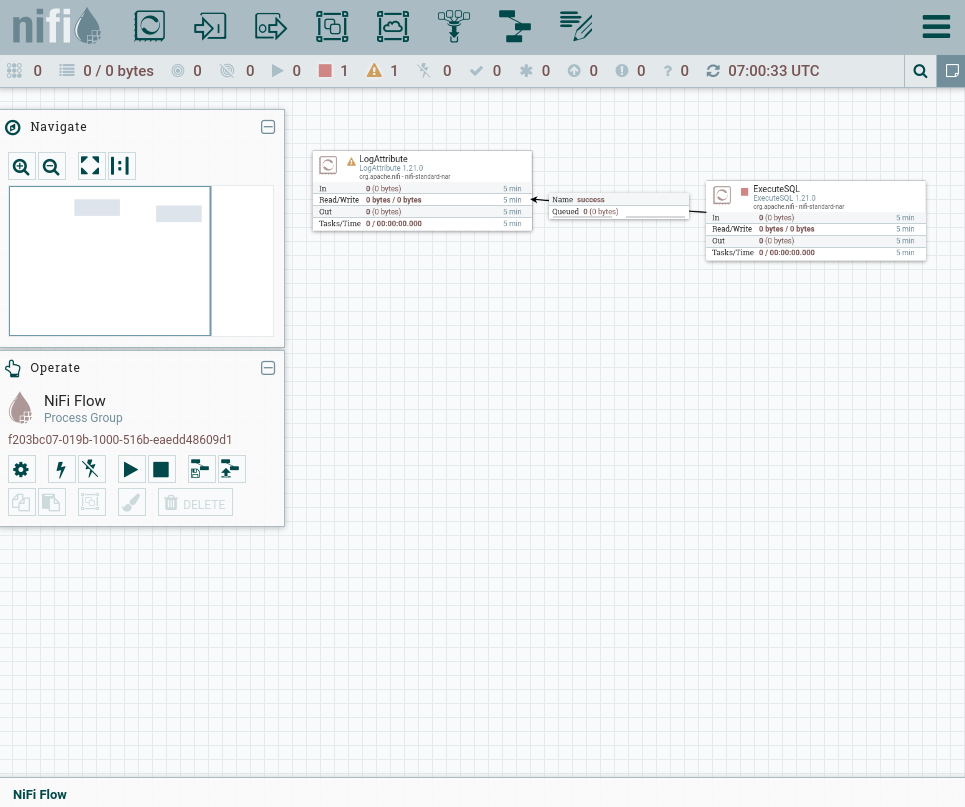Click the active threads count icon

point(14,71)
